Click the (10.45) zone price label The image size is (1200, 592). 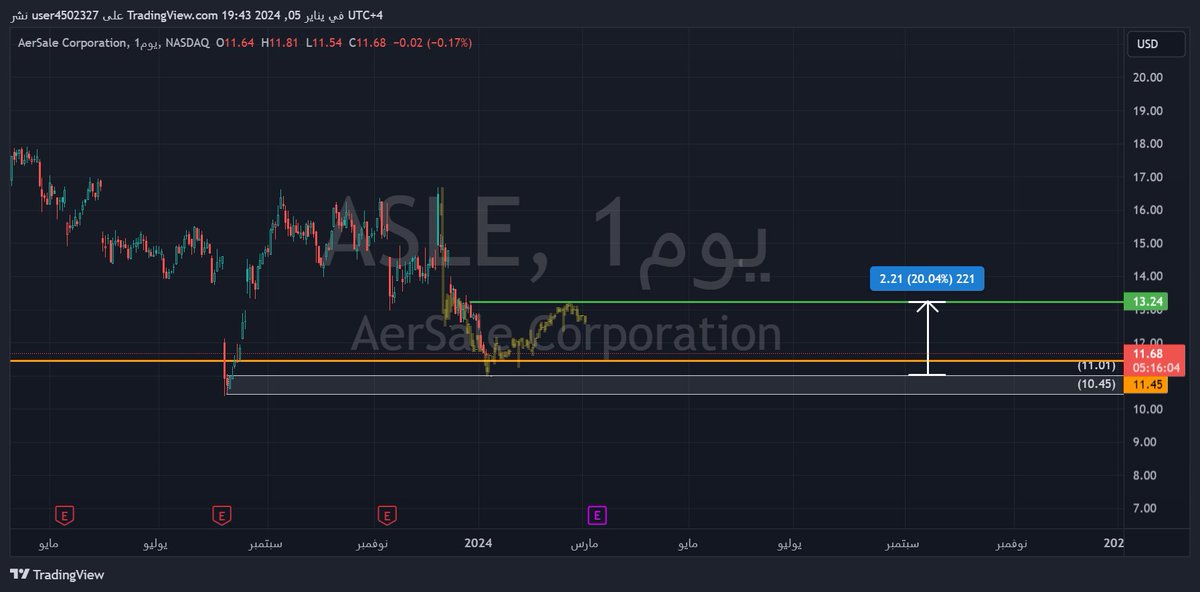tap(1096, 384)
